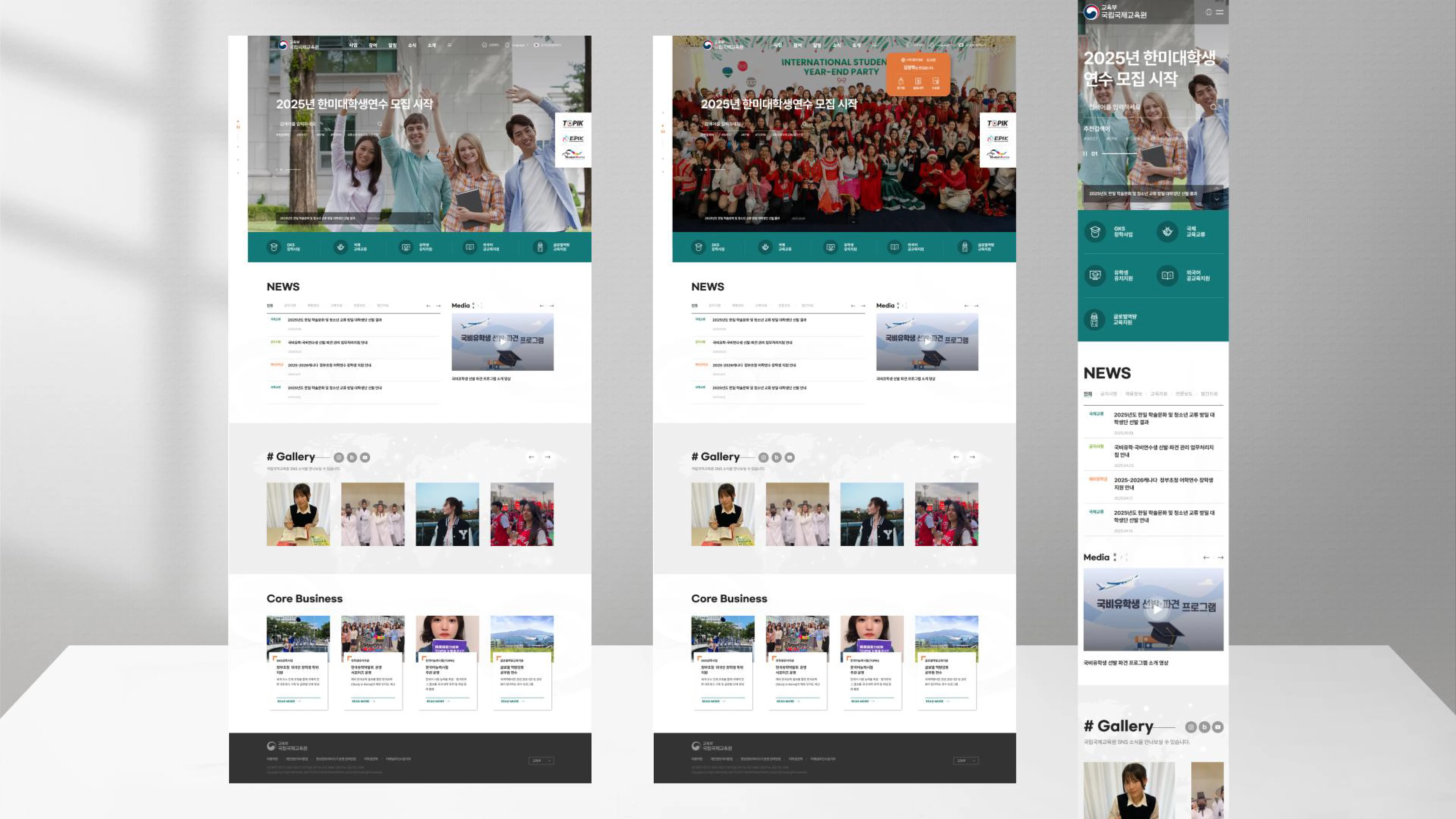The width and height of the screenshot is (1456, 819).
Task: Click Gallery previous arrow in the middle mockup
Action: 956,457
